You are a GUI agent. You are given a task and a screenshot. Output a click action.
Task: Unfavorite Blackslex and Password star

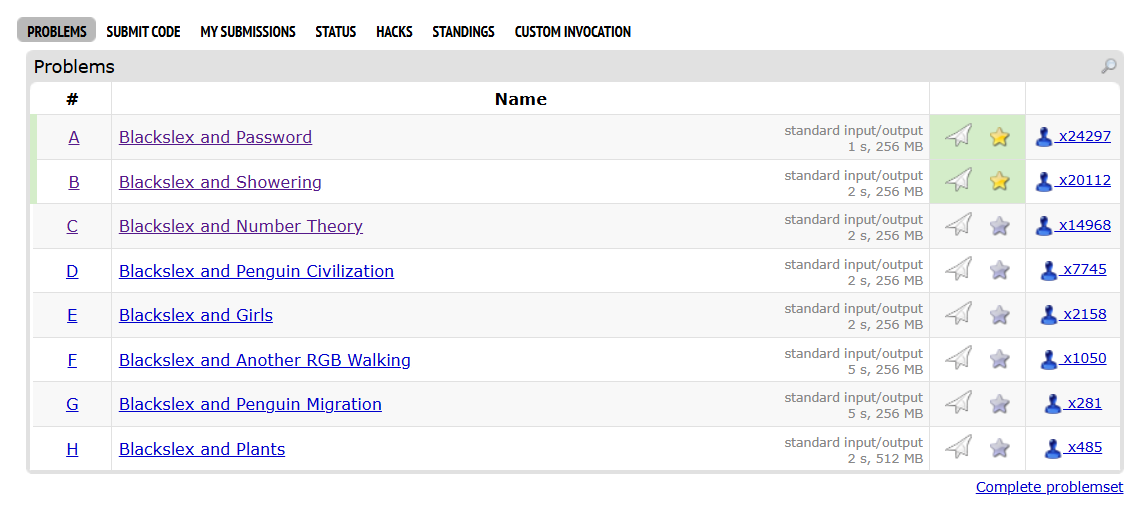click(x=1000, y=136)
